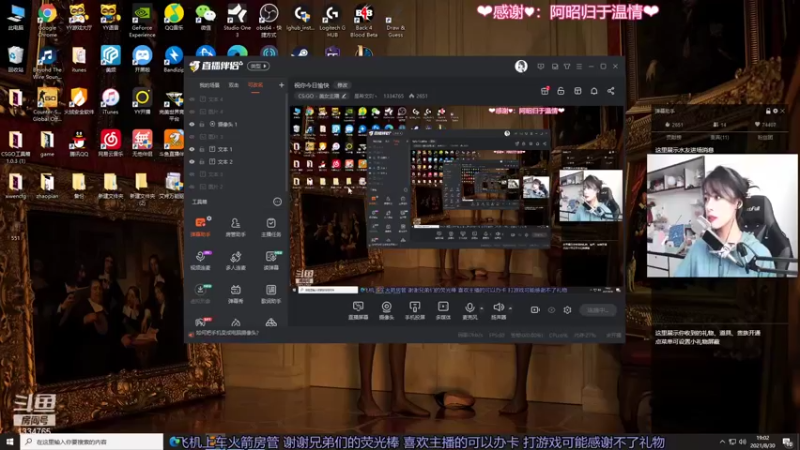Expand the toolbox more-options circle button
800x450 pixels.
[x=277, y=202]
